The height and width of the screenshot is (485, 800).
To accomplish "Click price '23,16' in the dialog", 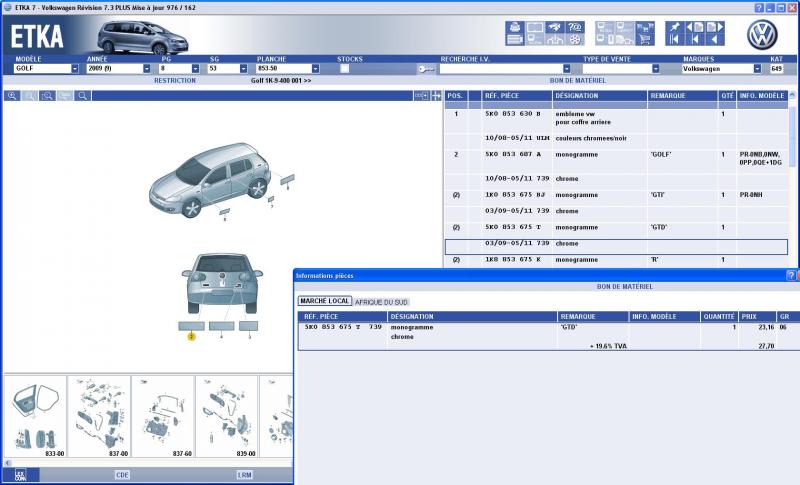I will click(766, 327).
